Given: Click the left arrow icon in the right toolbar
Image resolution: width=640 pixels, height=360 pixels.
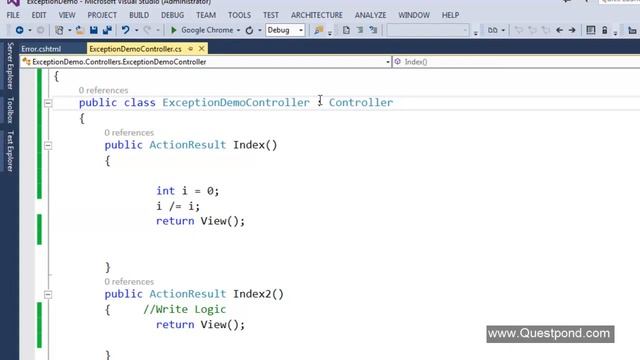Looking at the screenshot, I should click(560, 30).
